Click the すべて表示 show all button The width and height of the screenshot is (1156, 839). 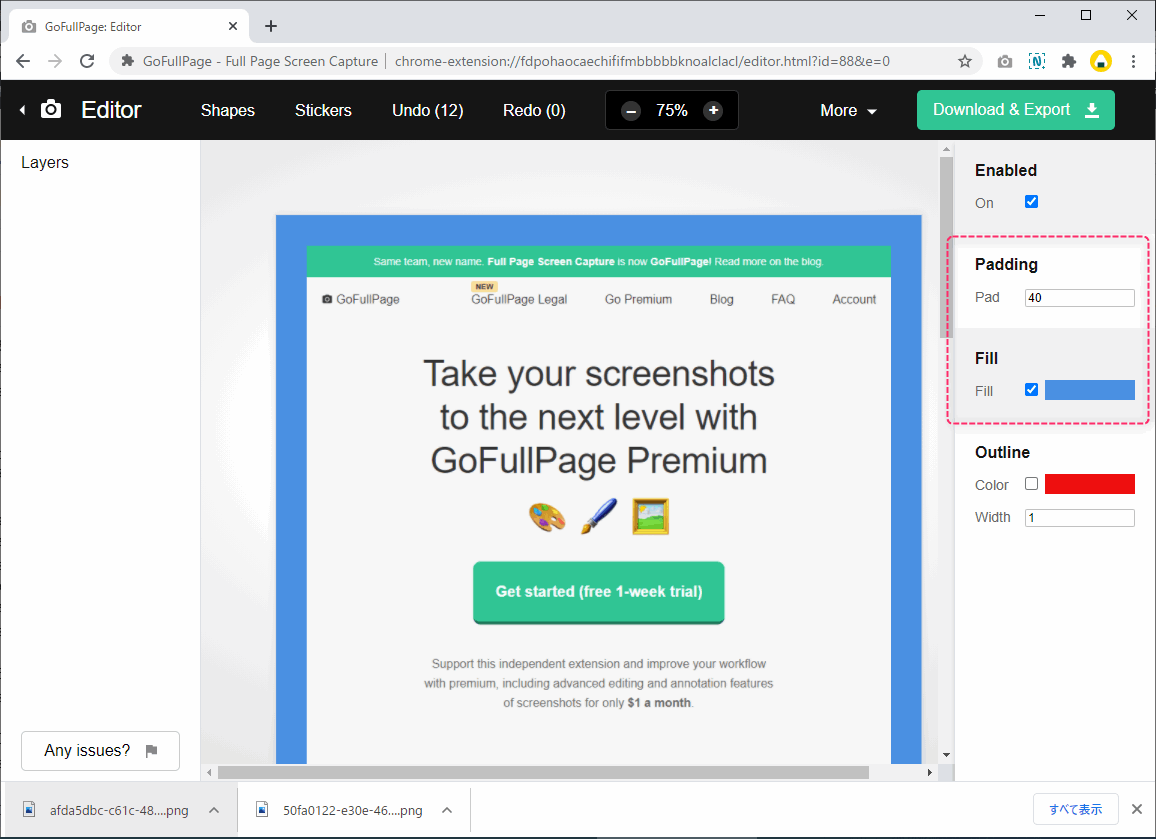tap(1076, 810)
